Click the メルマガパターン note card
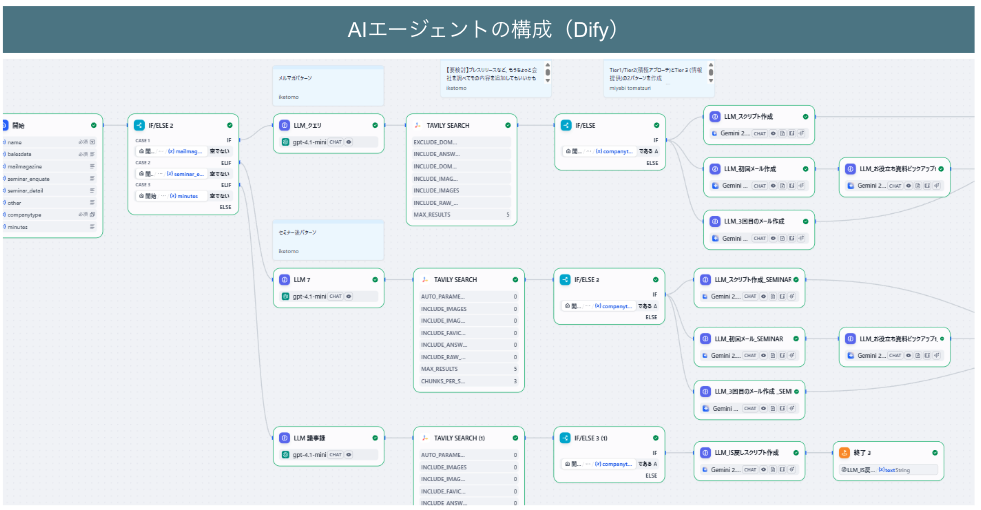 click(x=328, y=86)
